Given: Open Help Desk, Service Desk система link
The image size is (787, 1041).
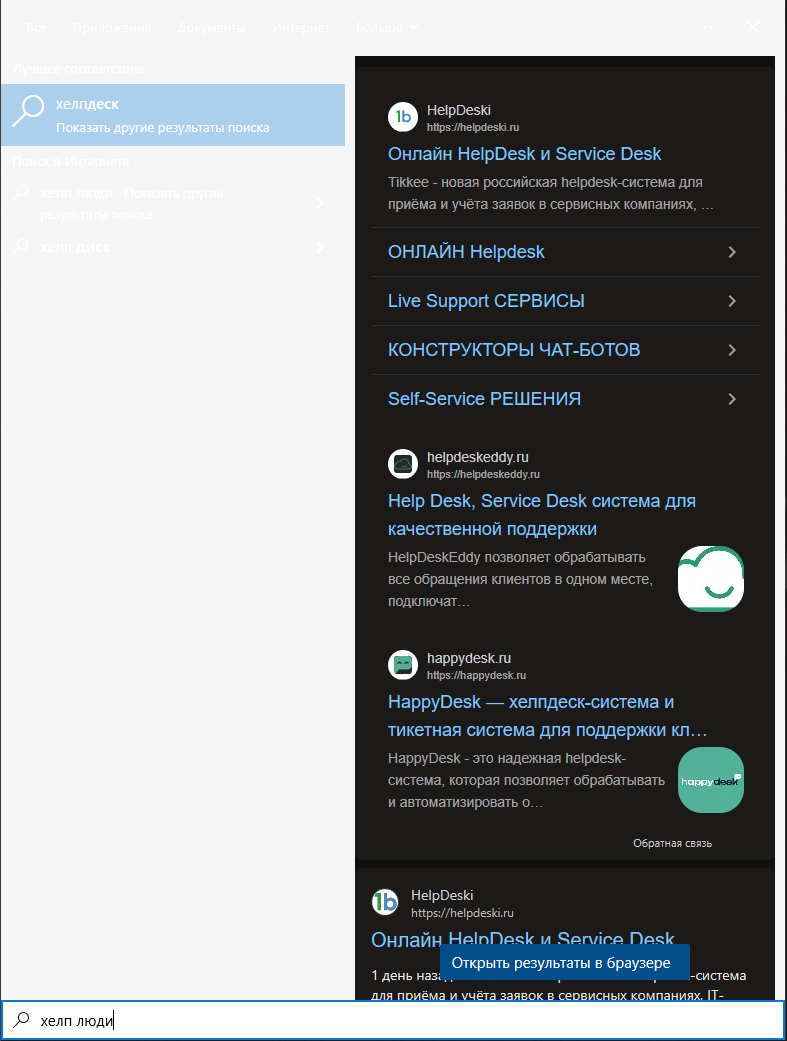Looking at the screenshot, I should point(542,515).
